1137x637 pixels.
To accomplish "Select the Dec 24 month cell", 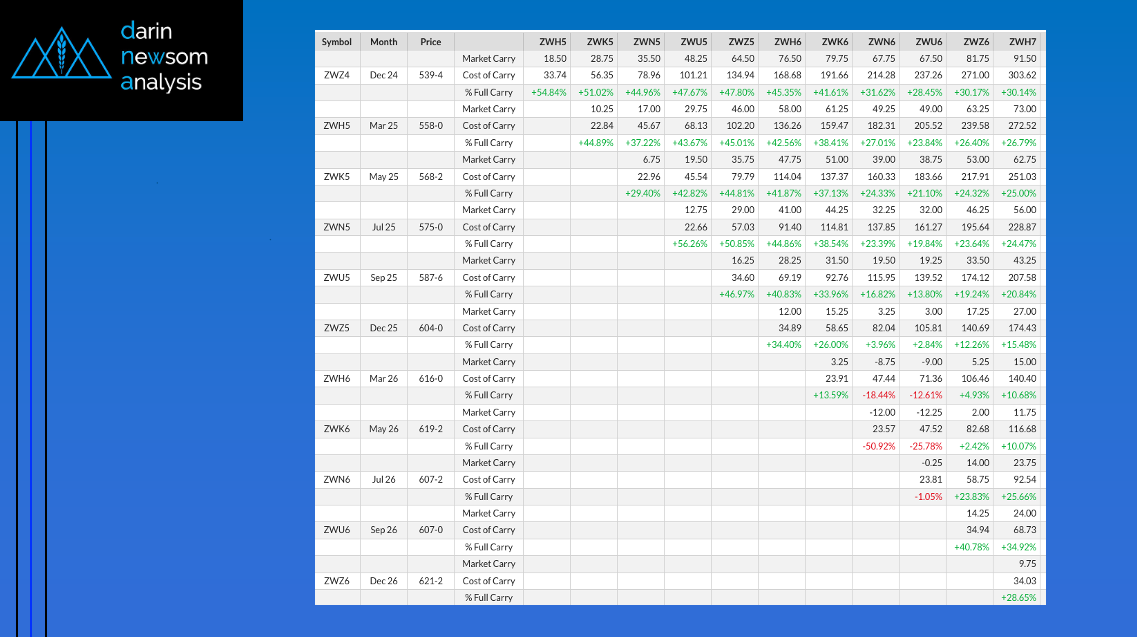I will point(383,75).
